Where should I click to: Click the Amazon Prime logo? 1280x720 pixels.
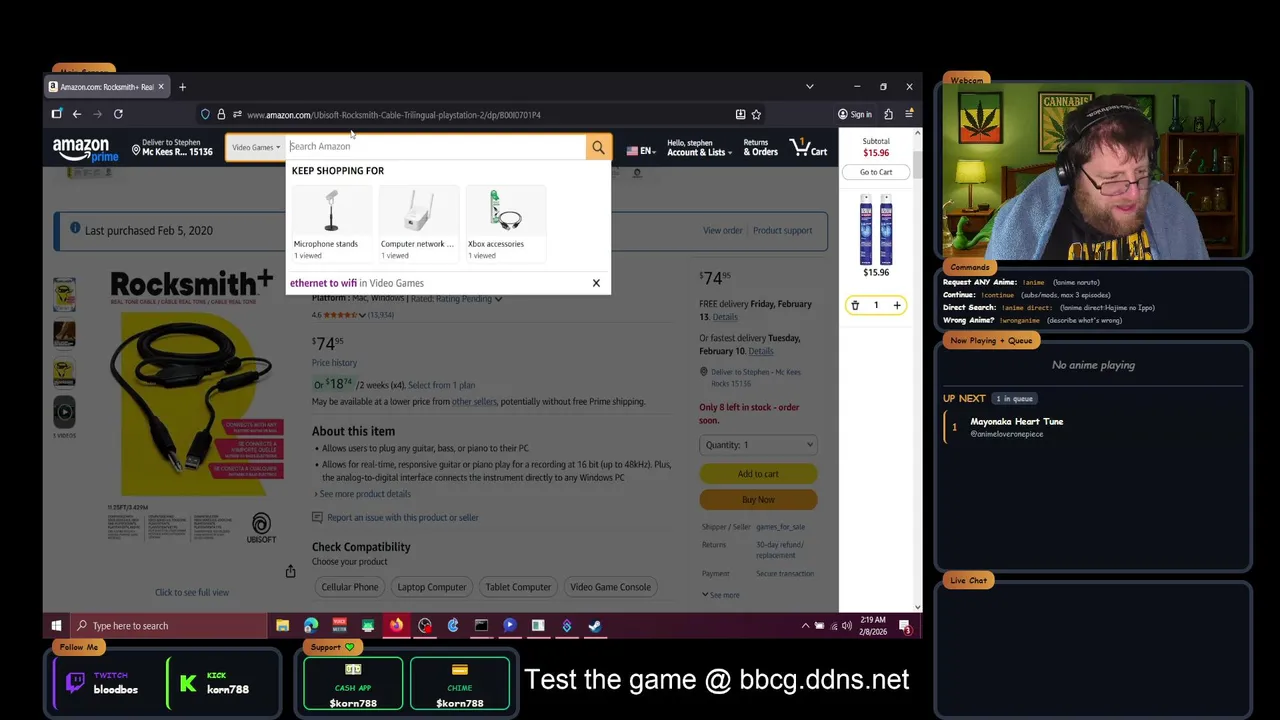pyautogui.click(x=86, y=150)
